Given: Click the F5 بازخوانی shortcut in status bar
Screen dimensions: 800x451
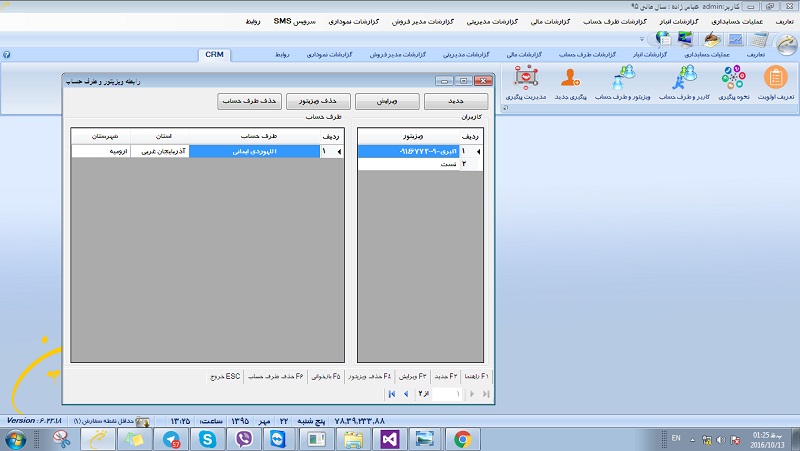Looking at the screenshot, I should pyautogui.click(x=326, y=377).
